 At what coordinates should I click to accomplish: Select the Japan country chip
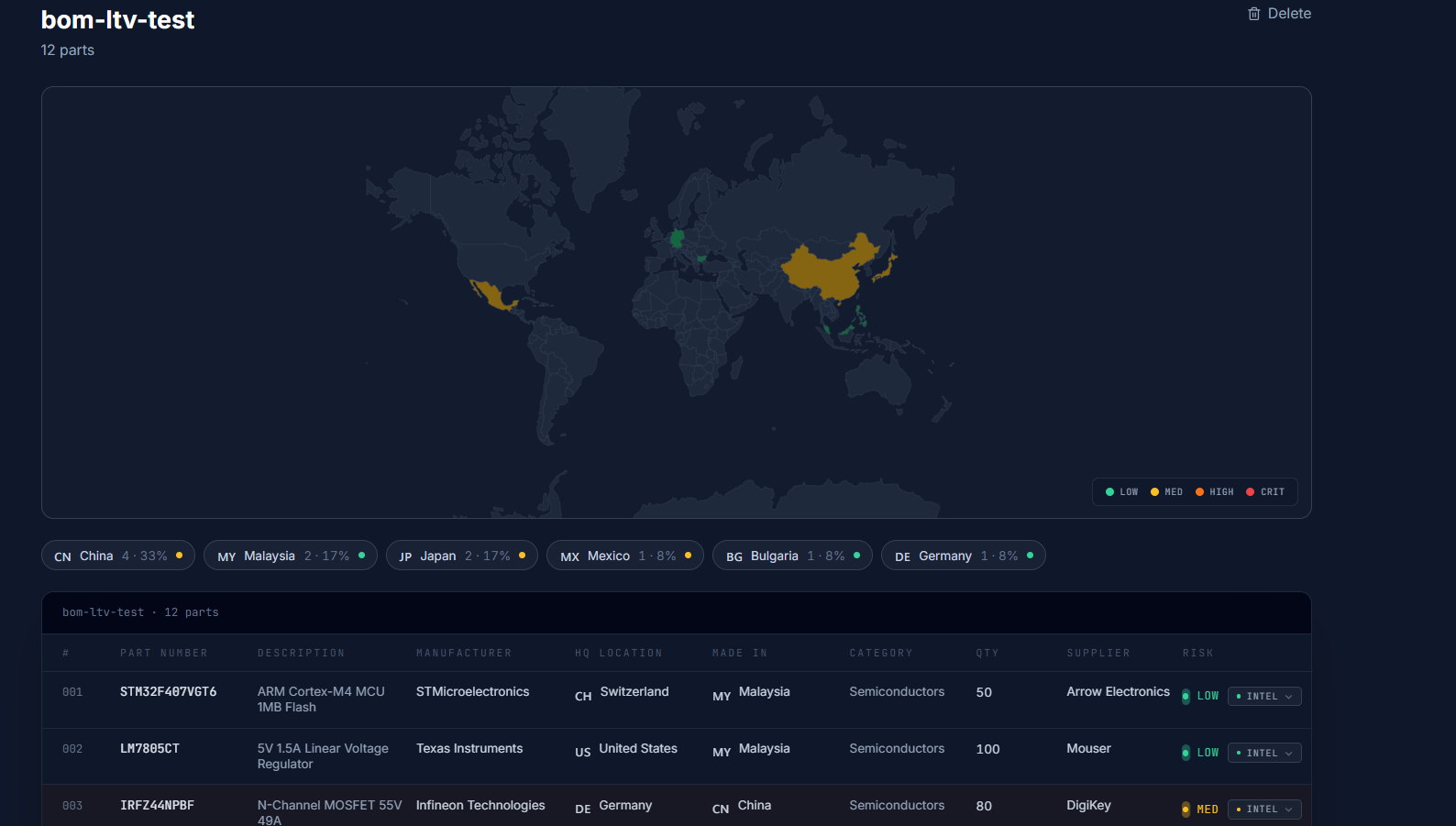(x=462, y=556)
